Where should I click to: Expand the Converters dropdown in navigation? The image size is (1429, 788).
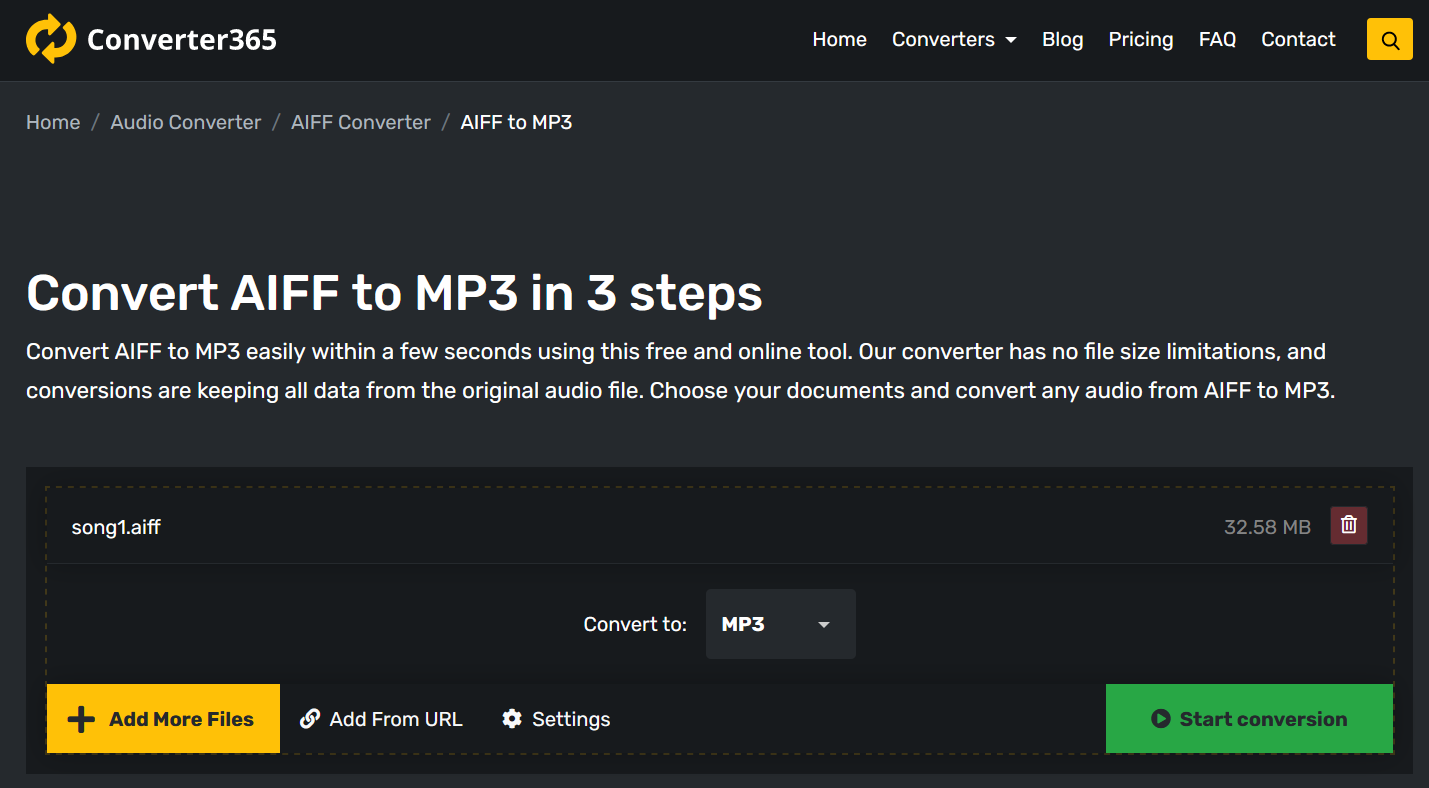(x=954, y=40)
